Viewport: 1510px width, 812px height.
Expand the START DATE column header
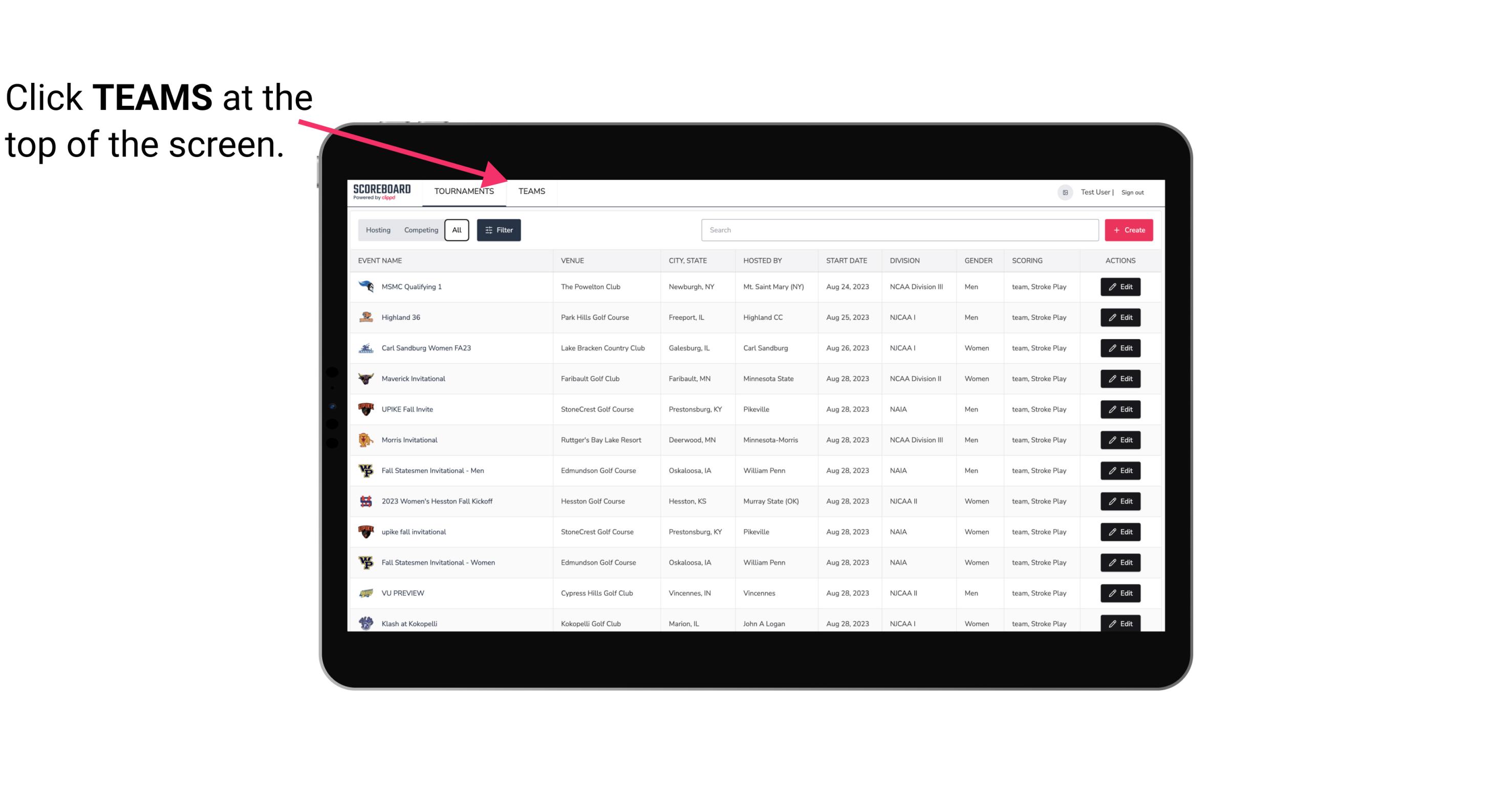coord(846,260)
